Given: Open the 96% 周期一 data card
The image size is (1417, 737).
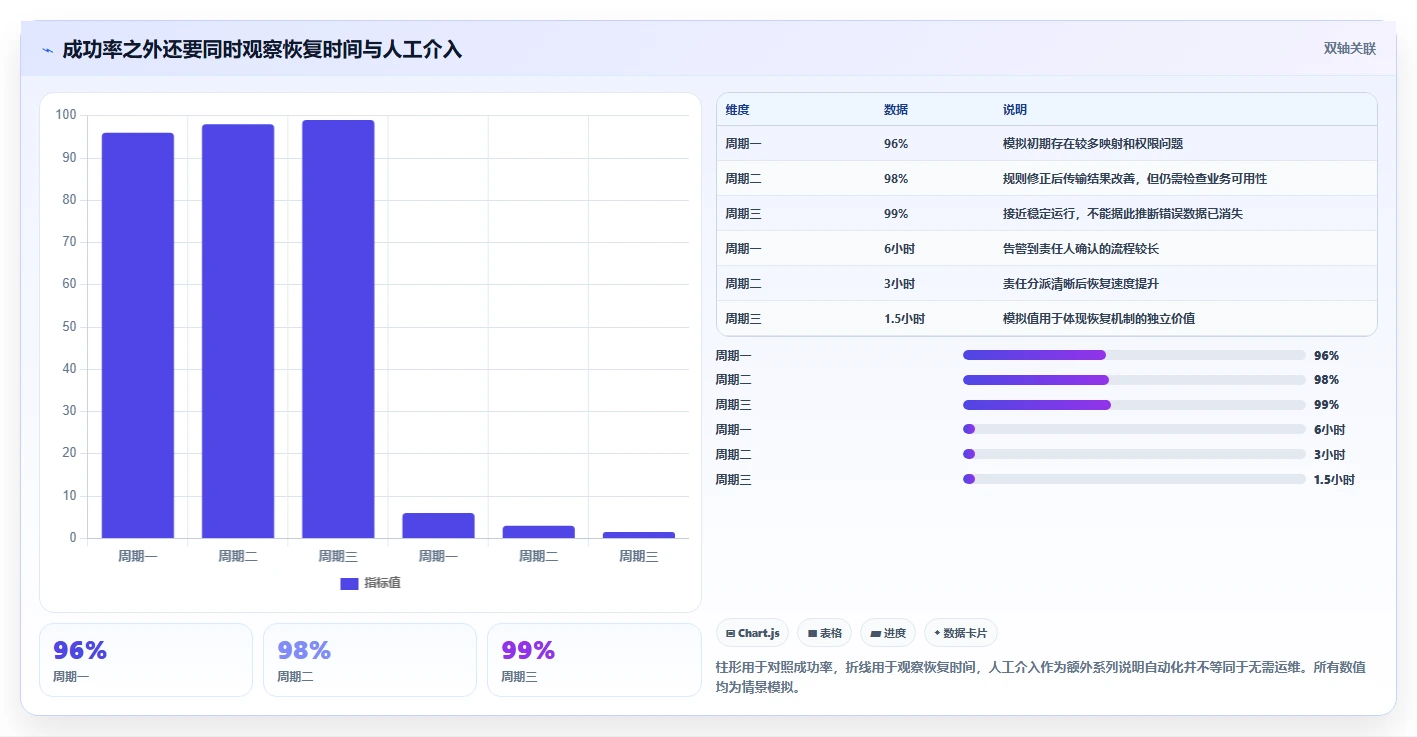Looking at the screenshot, I should tap(146, 660).
